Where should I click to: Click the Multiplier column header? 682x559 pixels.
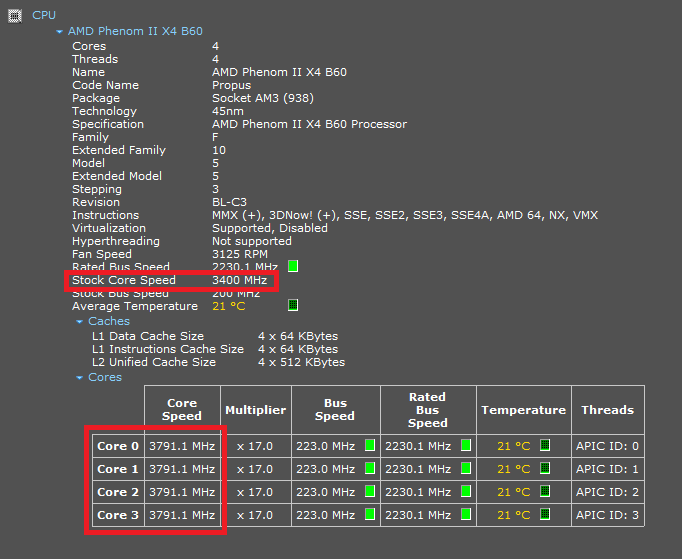click(256, 410)
